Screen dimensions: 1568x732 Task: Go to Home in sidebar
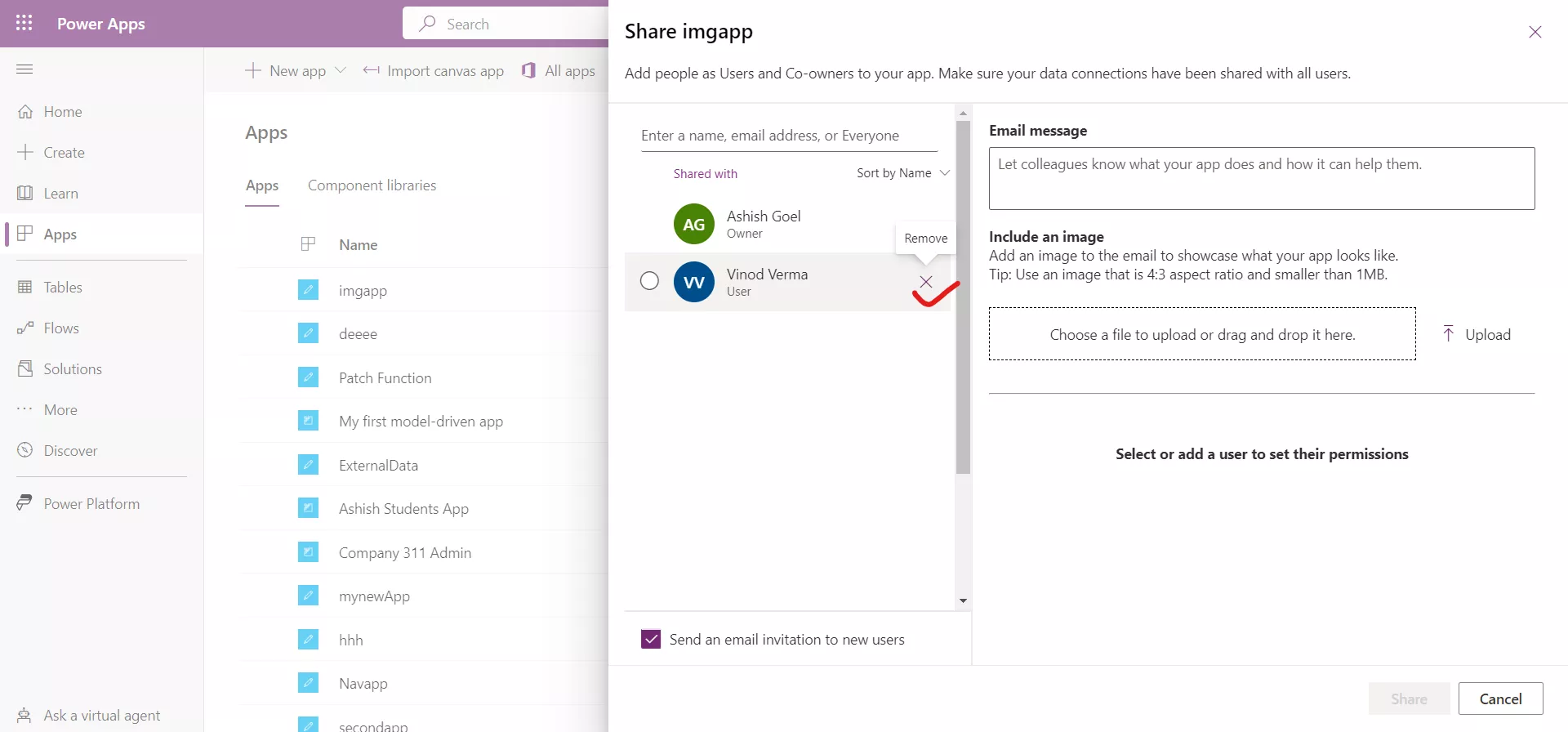point(63,112)
